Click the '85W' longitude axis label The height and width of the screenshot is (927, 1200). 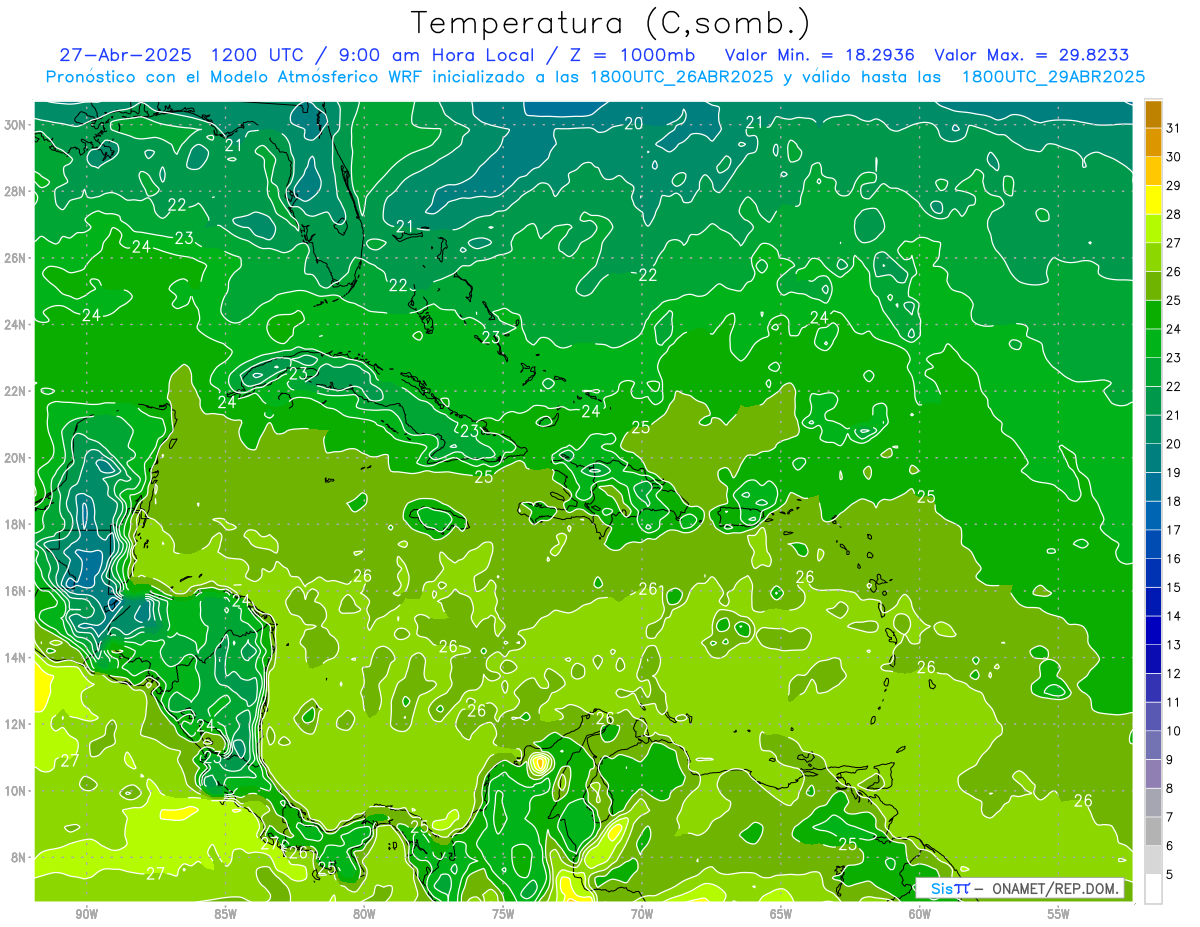[x=225, y=914]
